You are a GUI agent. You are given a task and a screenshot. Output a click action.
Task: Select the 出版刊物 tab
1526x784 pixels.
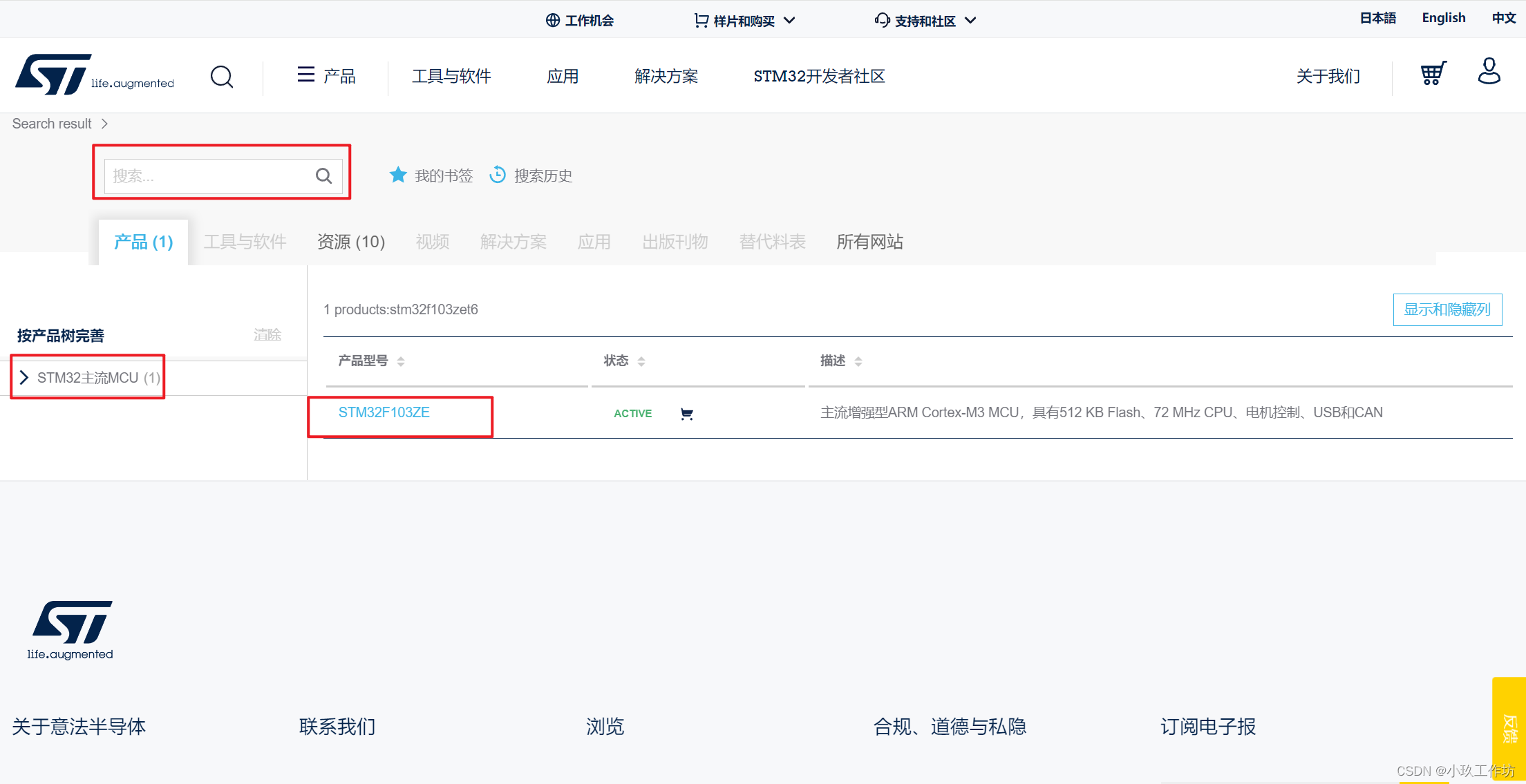(x=675, y=242)
